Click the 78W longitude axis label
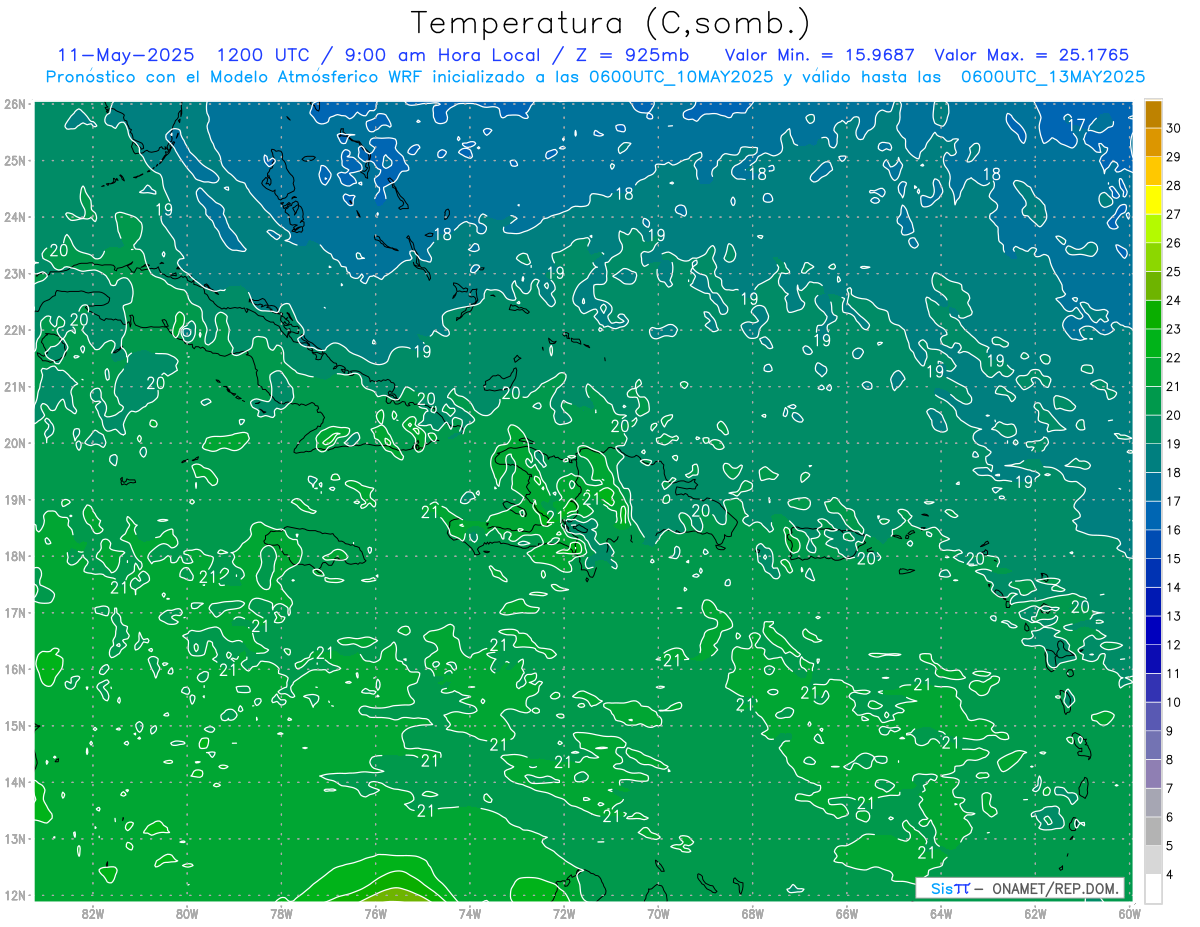The image size is (1200, 927). click(x=281, y=913)
